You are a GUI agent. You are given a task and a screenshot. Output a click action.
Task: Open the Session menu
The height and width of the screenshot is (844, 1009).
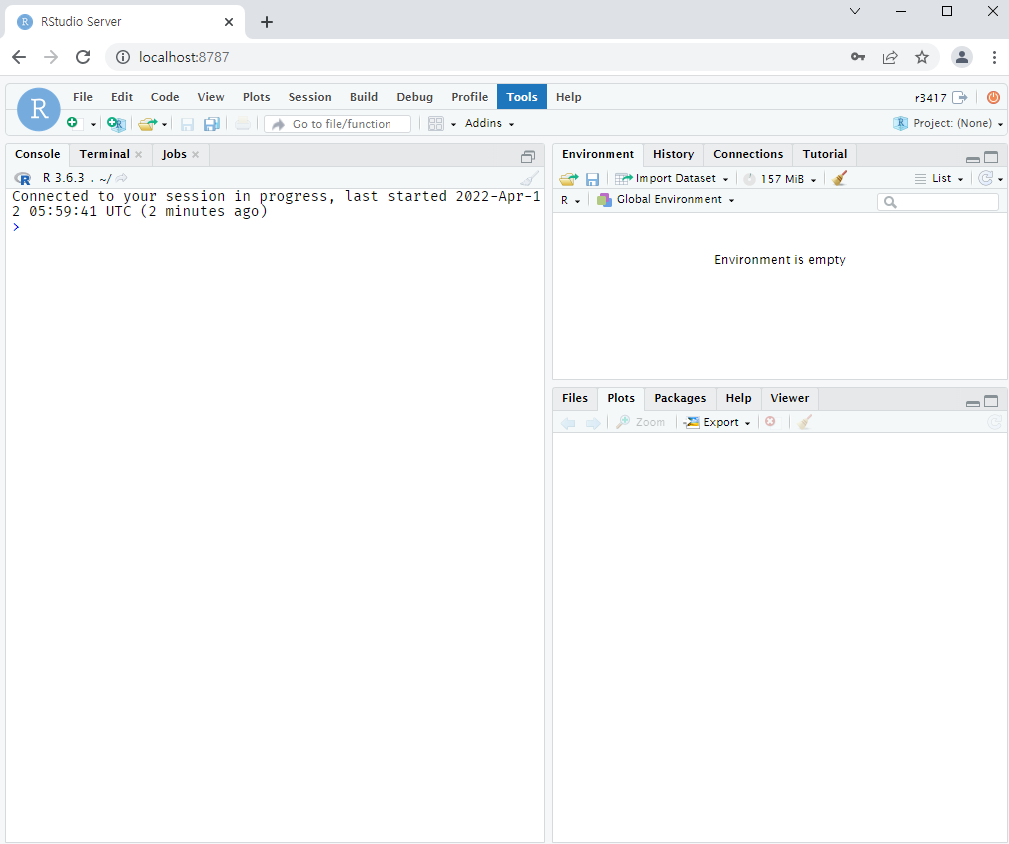[x=310, y=97]
